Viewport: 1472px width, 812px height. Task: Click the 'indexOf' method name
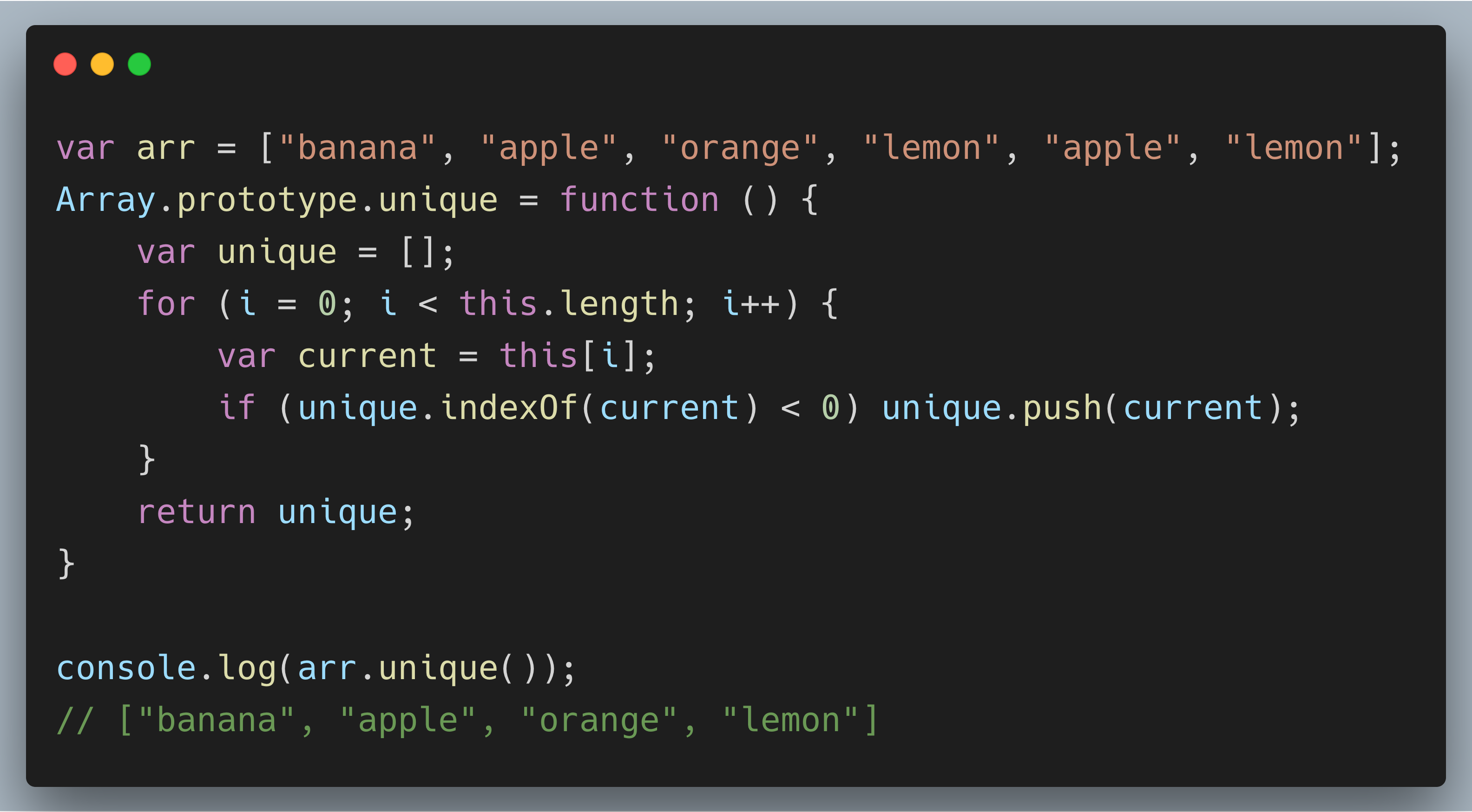509,407
